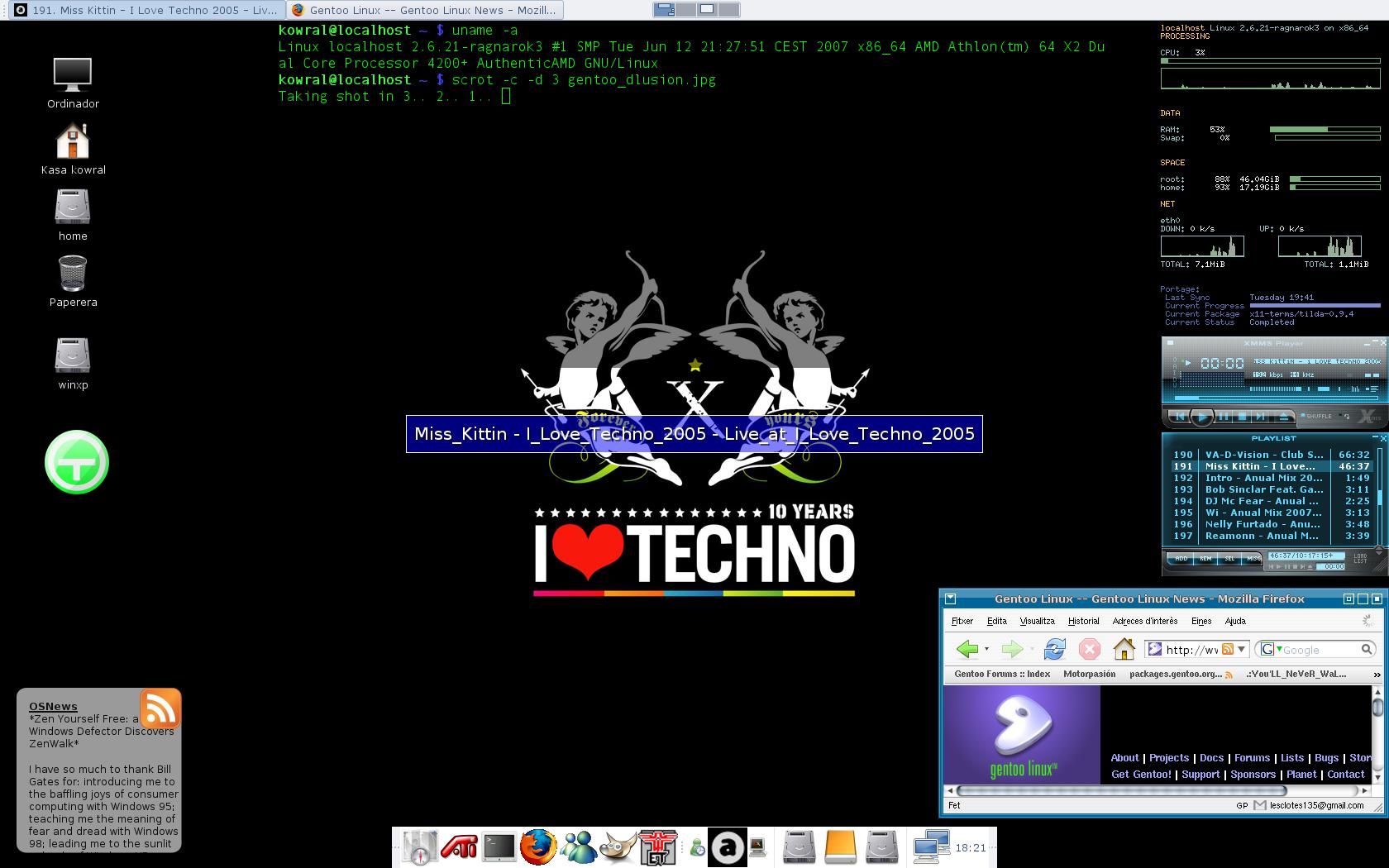Select playlist track 197 Reamonn

click(x=1271, y=536)
